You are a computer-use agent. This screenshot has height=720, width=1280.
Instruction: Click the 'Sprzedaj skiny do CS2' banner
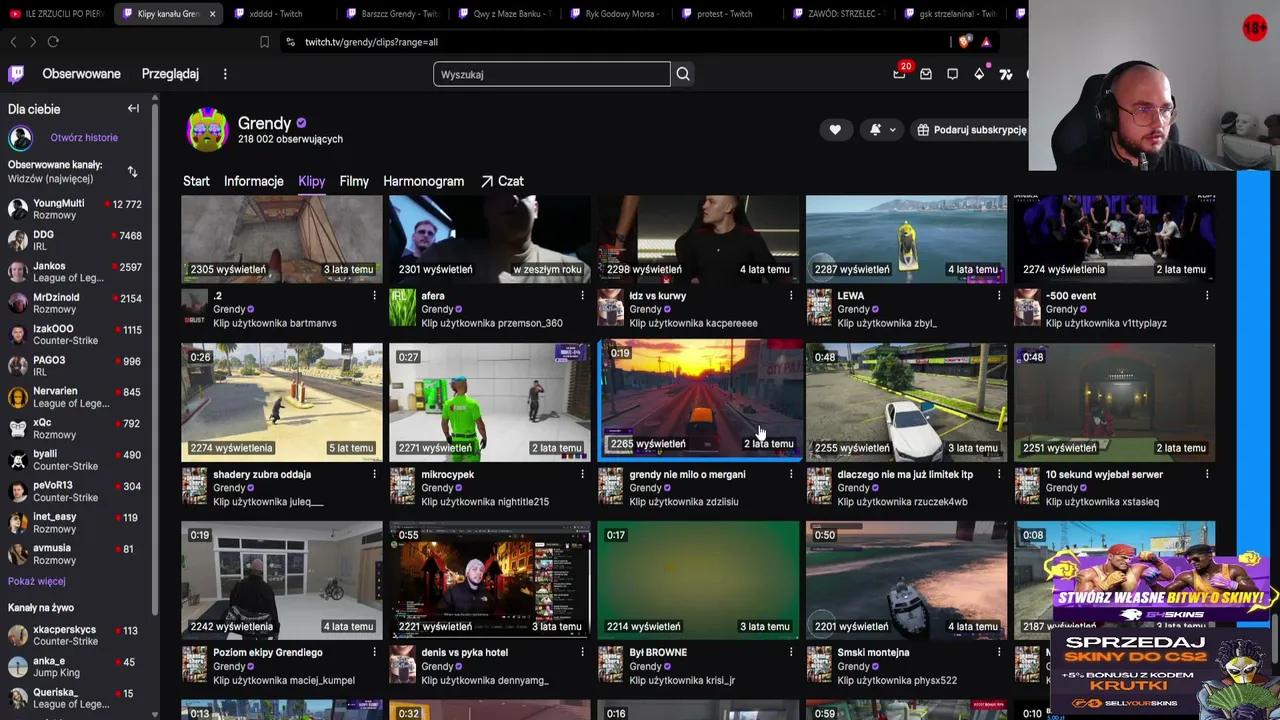1160,672
